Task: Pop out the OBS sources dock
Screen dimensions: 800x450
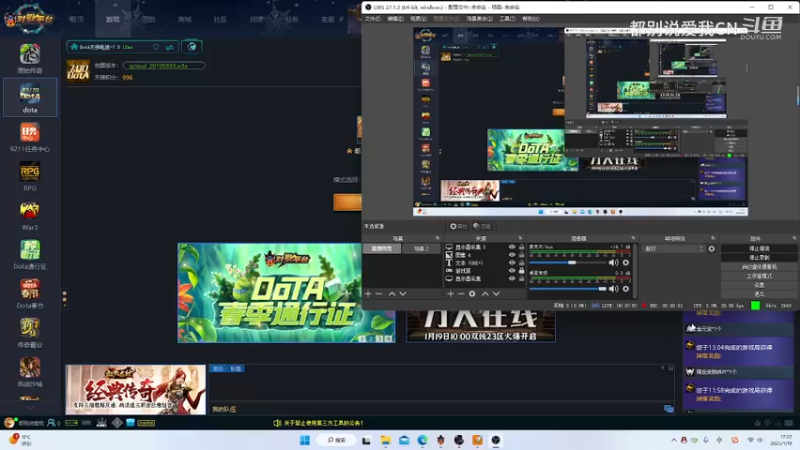Action: (520, 238)
